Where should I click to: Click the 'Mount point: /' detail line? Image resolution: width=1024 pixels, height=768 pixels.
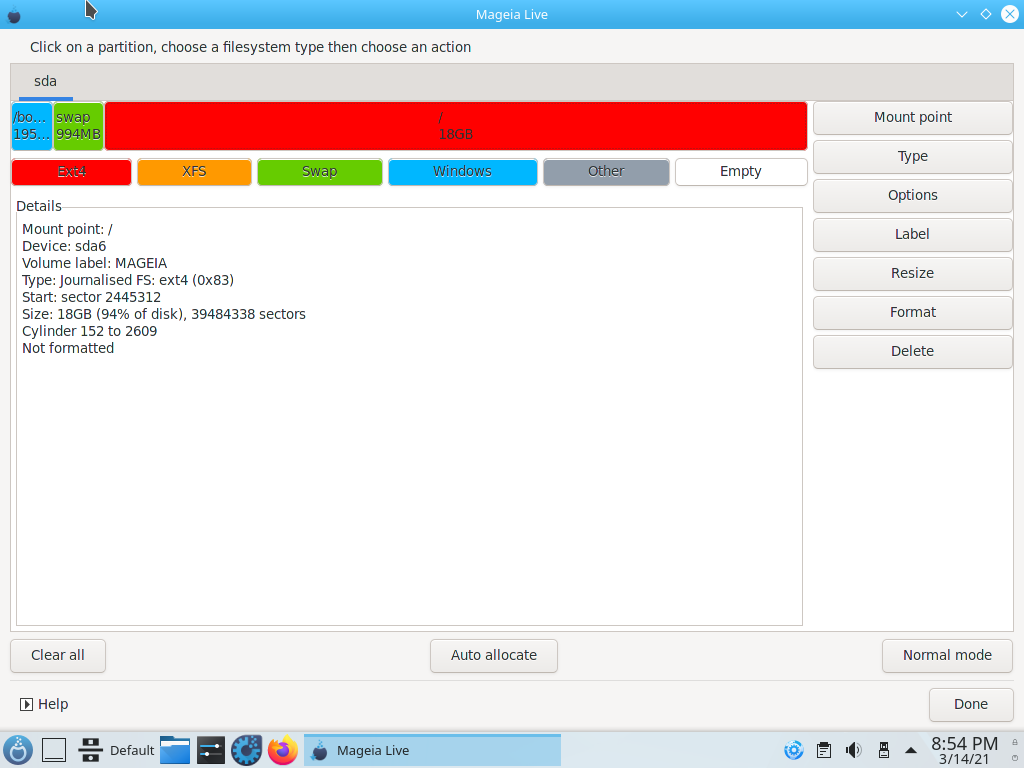67,229
